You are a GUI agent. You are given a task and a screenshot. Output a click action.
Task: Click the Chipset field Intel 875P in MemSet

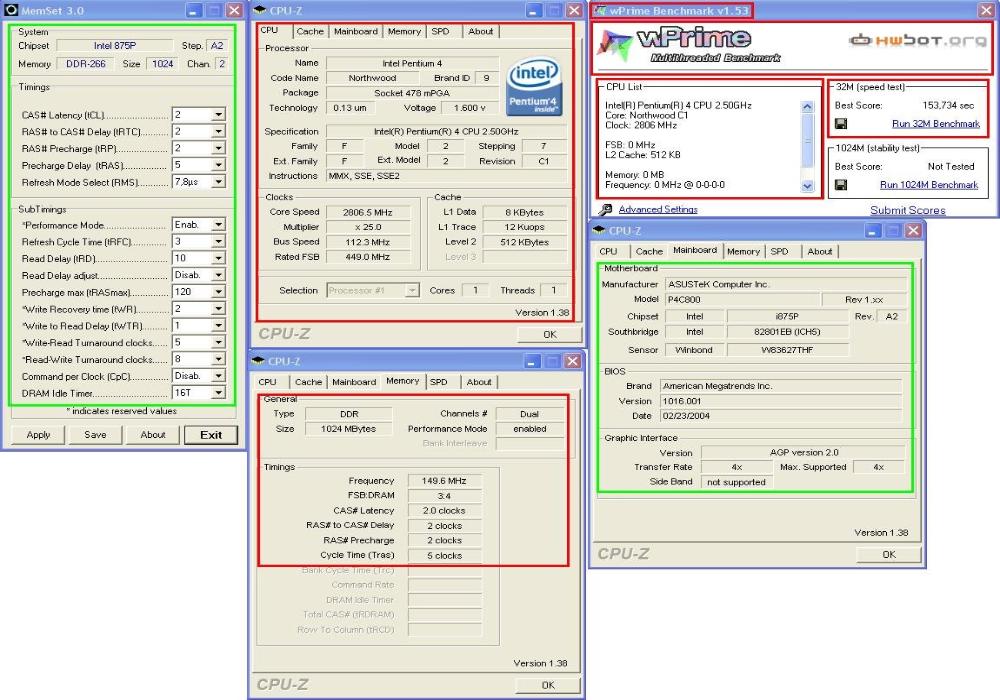(115, 46)
